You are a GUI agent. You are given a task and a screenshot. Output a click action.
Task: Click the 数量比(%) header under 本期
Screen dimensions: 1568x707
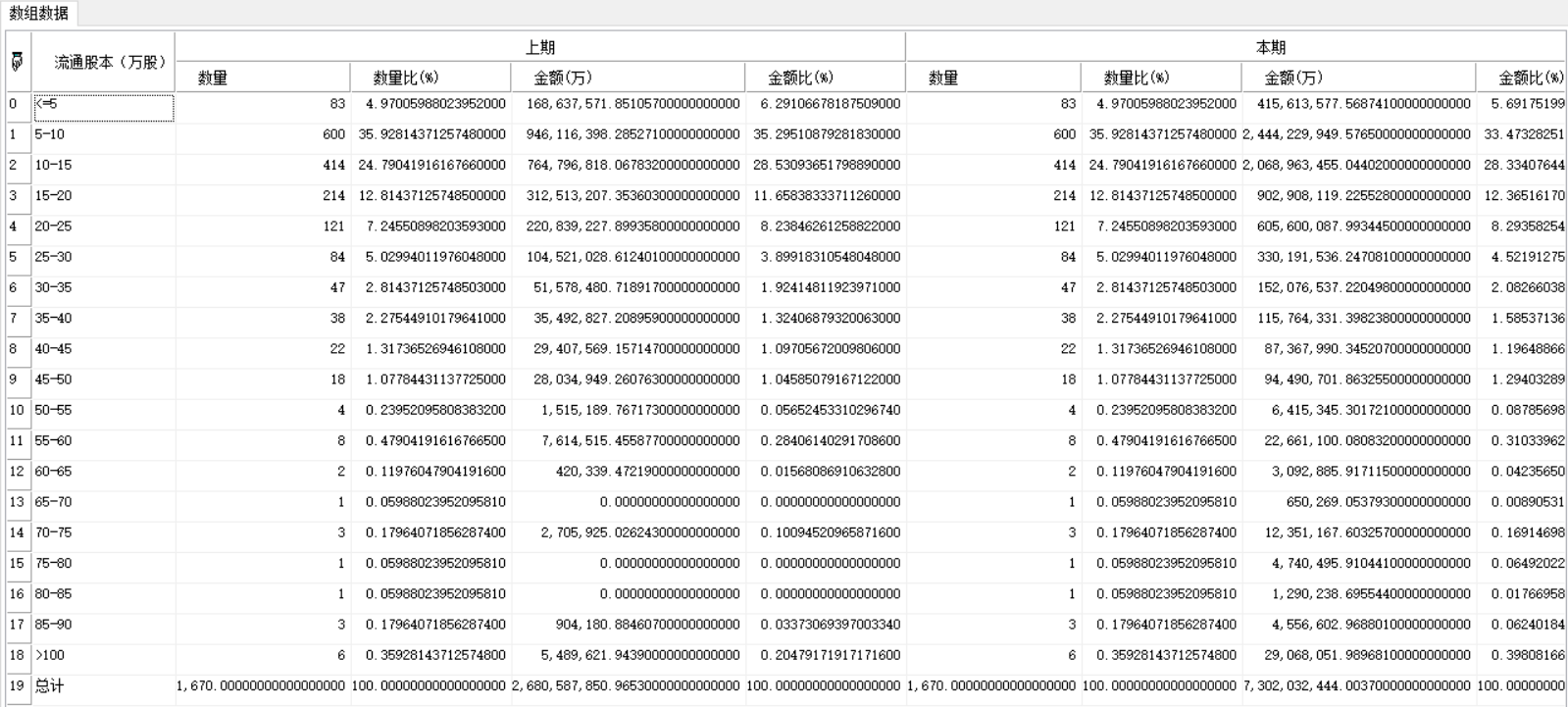[x=1137, y=77]
